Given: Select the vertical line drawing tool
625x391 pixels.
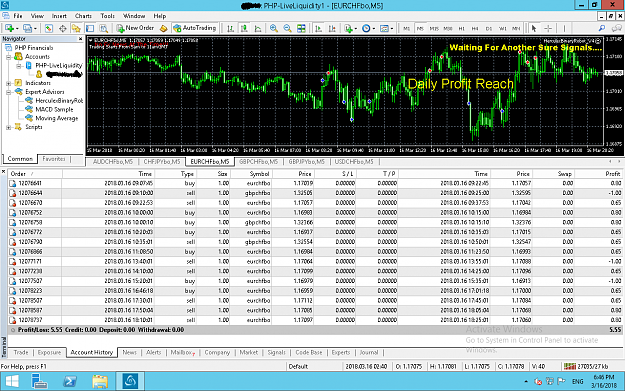Looking at the screenshot, I should 564,28.
